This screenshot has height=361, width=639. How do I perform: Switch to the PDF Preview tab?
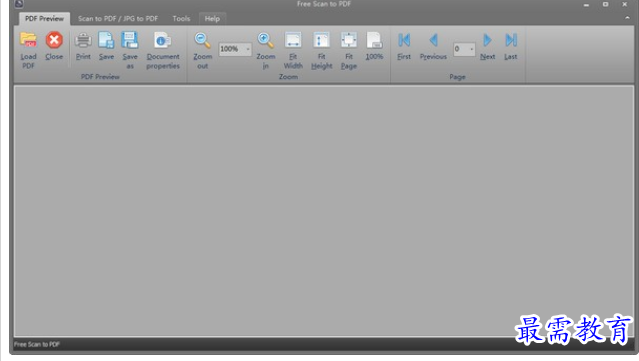(x=44, y=19)
